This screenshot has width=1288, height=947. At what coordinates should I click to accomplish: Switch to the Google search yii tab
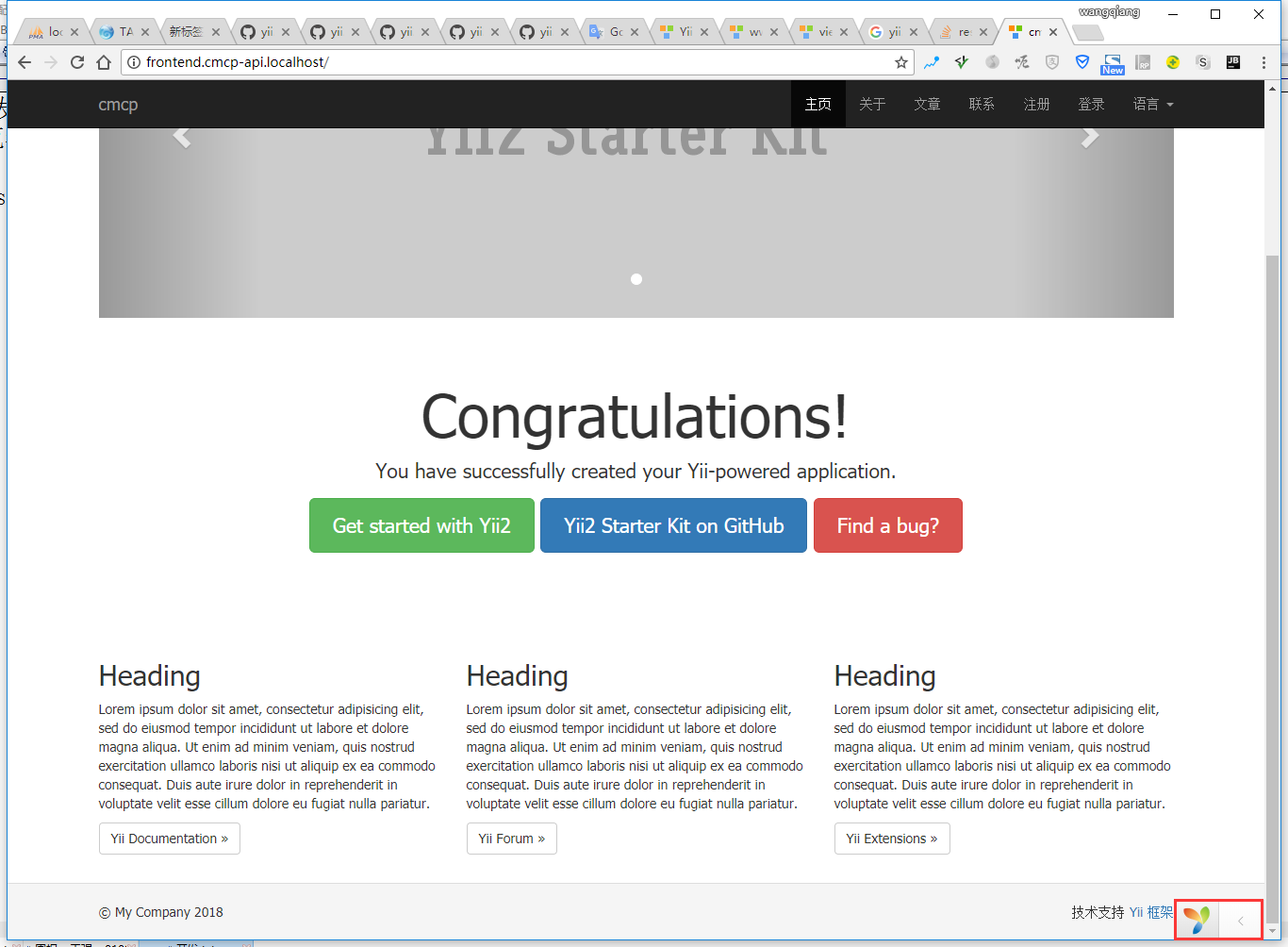pyautogui.click(x=886, y=32)
